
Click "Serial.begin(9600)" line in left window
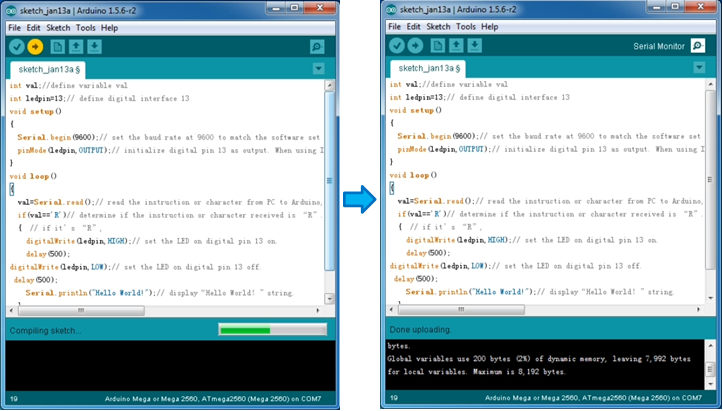168,137
